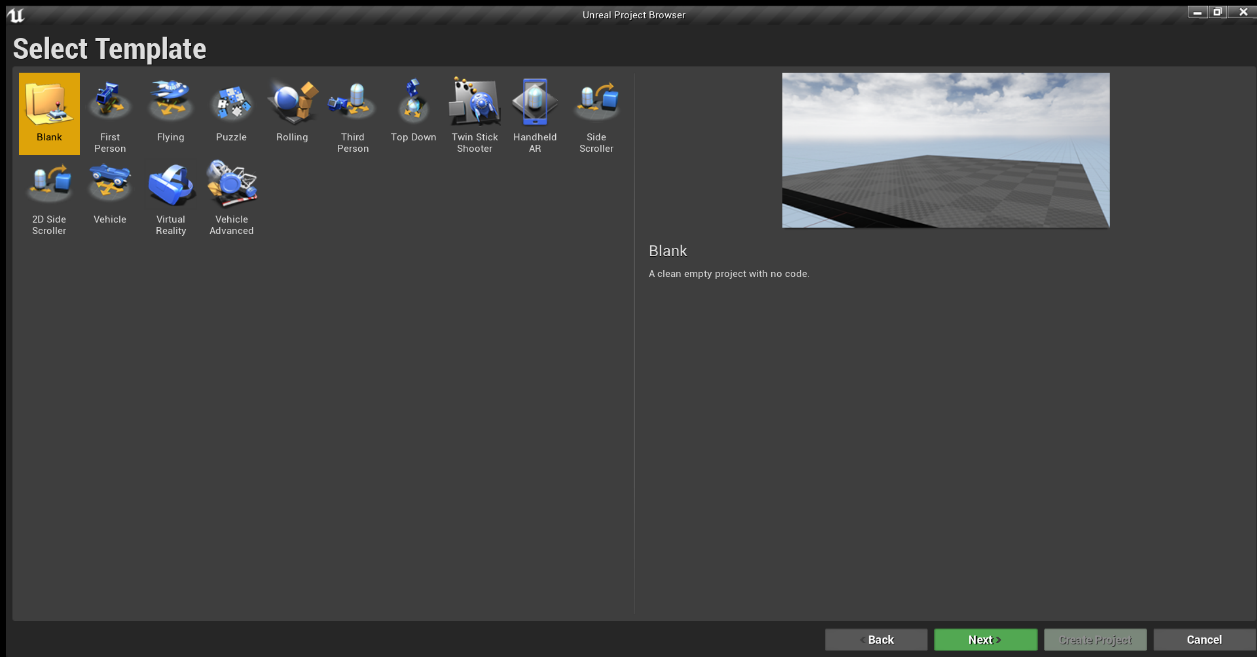This screenshot has width=1257, height=657.
Task: Click the Create Project button
Action: (1095, 640)
